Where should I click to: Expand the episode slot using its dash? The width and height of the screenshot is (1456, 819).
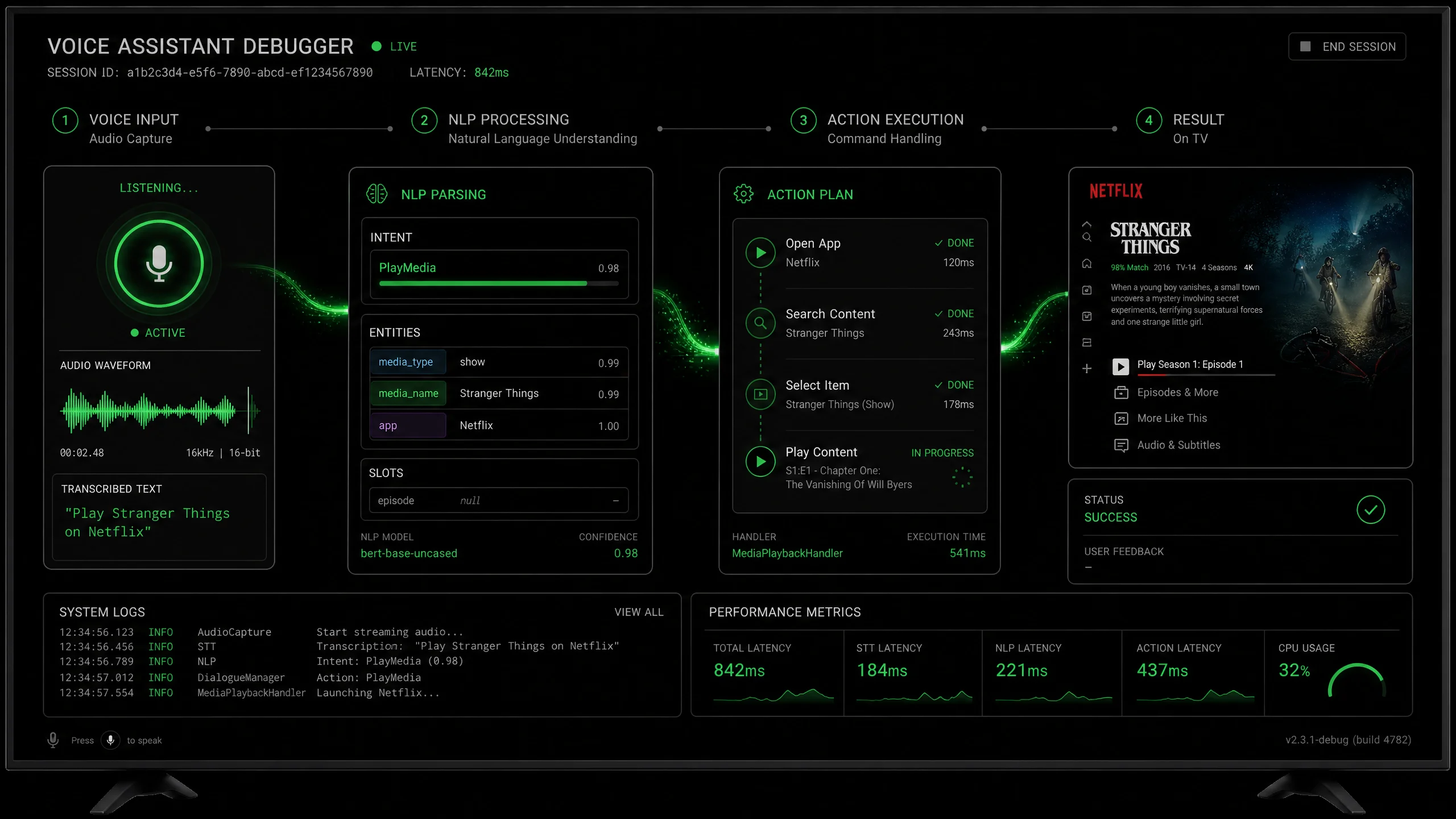point(615,500)
